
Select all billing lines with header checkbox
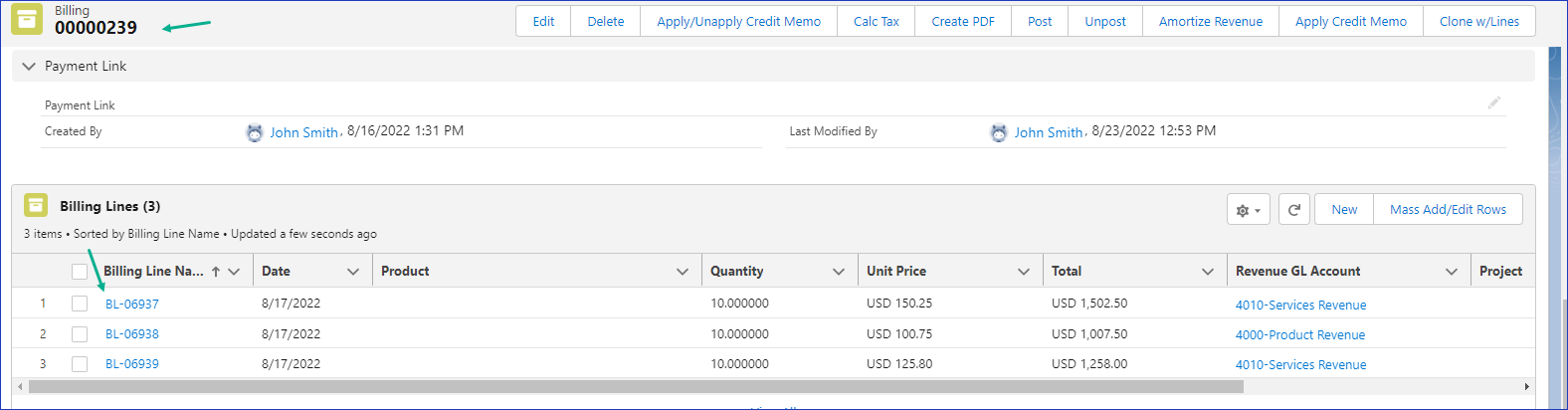80,272
